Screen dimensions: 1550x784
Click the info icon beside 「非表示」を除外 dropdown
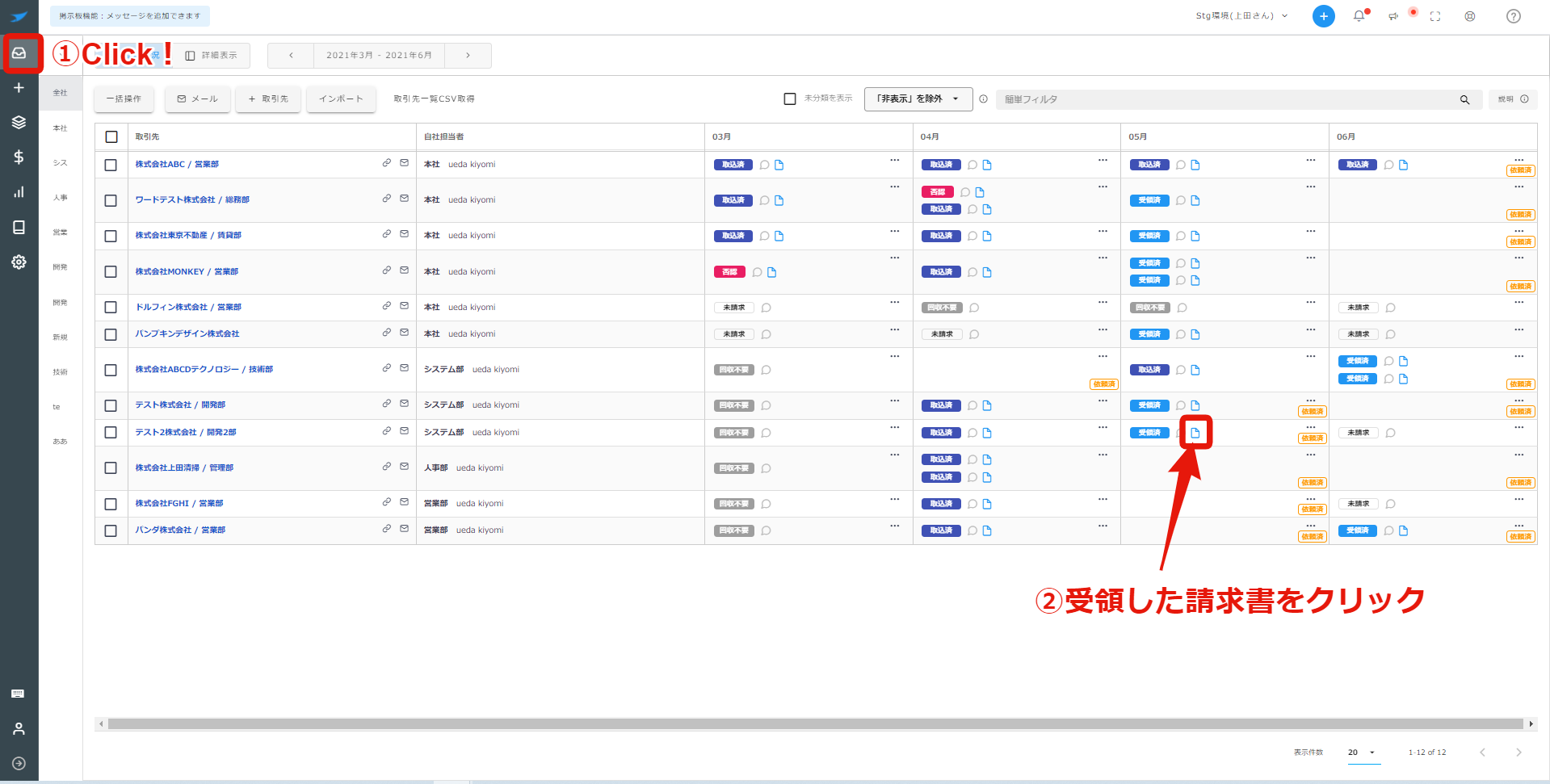click(x=983, y=99)
